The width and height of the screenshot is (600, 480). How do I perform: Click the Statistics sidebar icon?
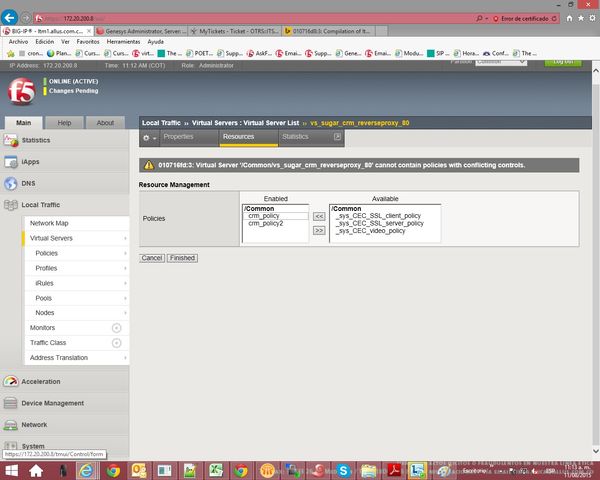tap(11, 140)
